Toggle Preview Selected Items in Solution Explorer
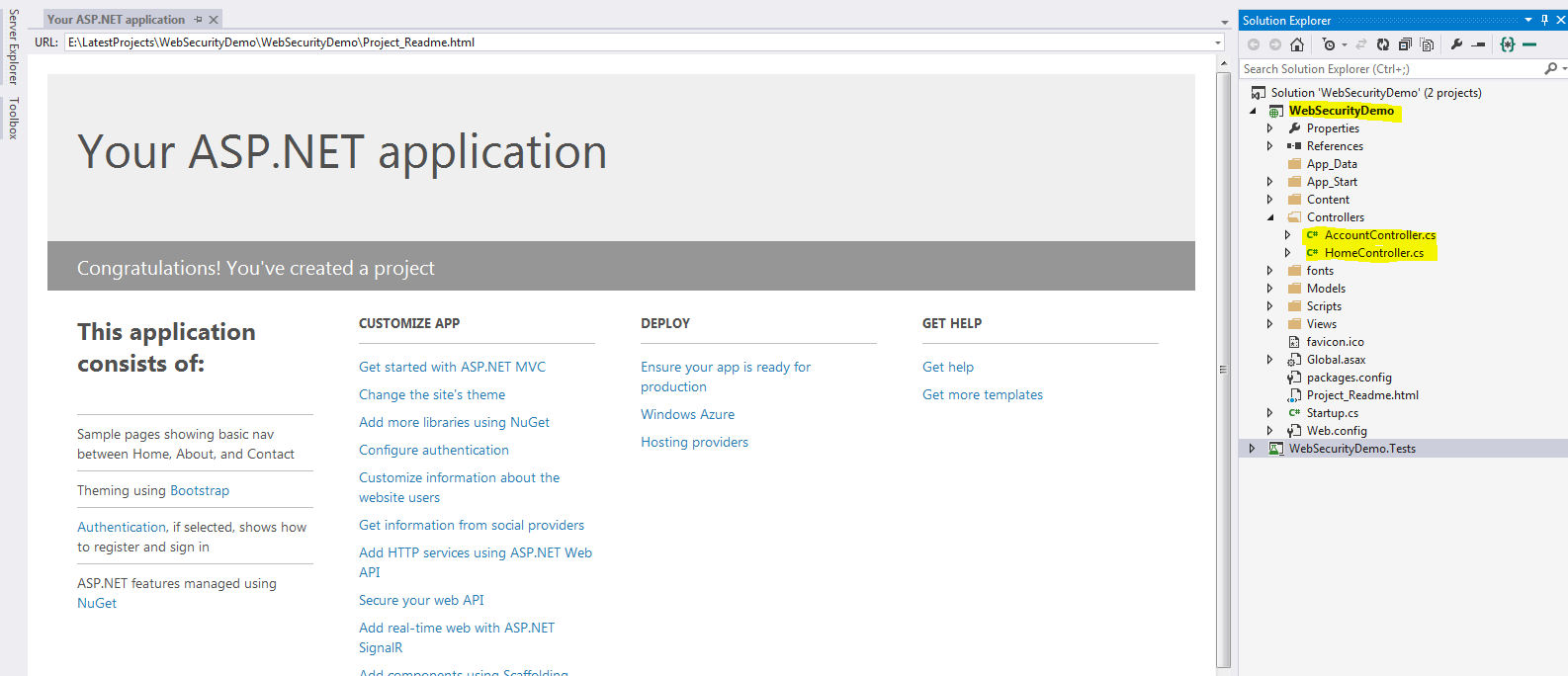The width and height of the screenshot is (1568, 676). (1478, 44)
